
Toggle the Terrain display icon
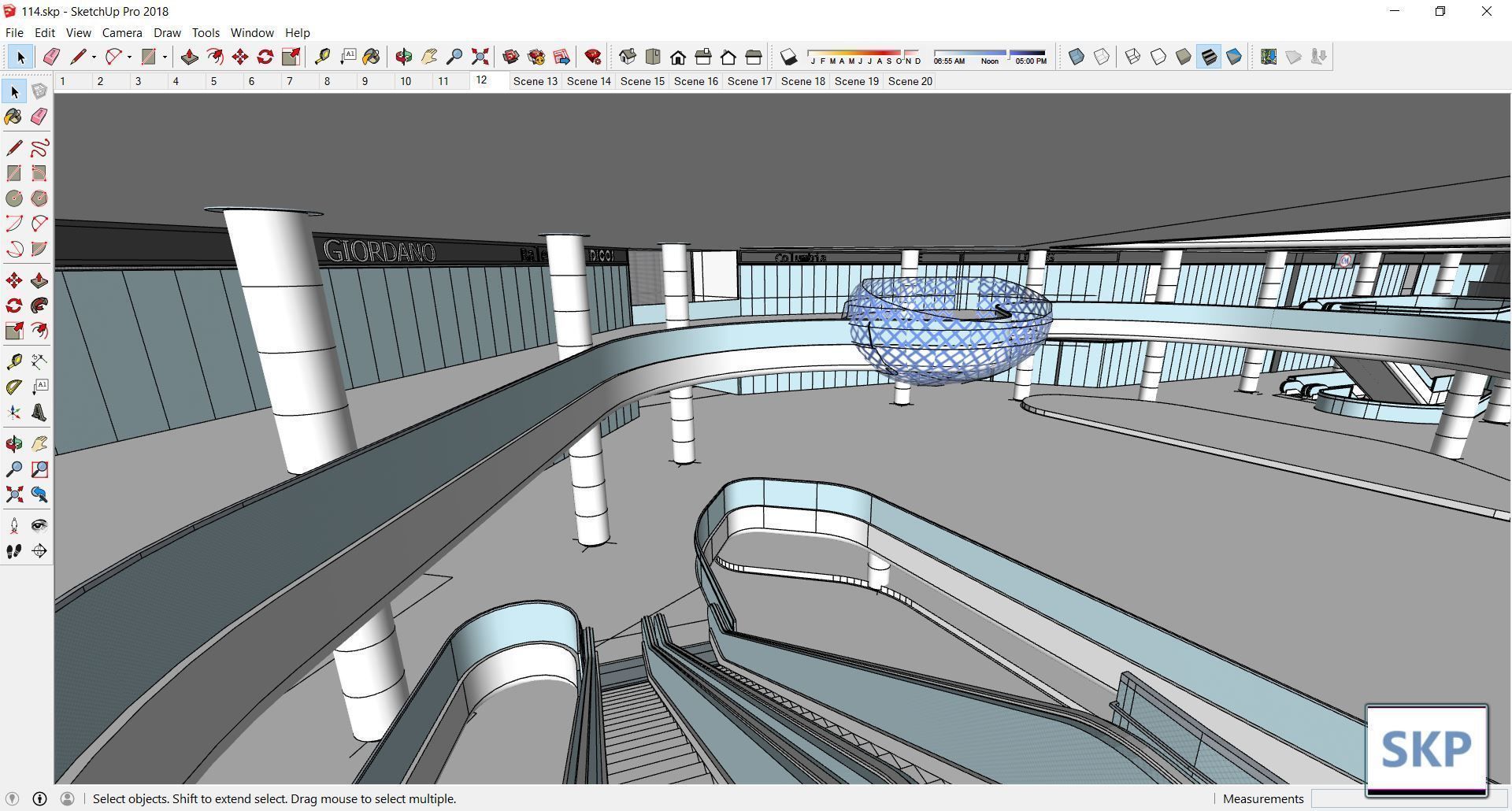(x=1293, y=57)
